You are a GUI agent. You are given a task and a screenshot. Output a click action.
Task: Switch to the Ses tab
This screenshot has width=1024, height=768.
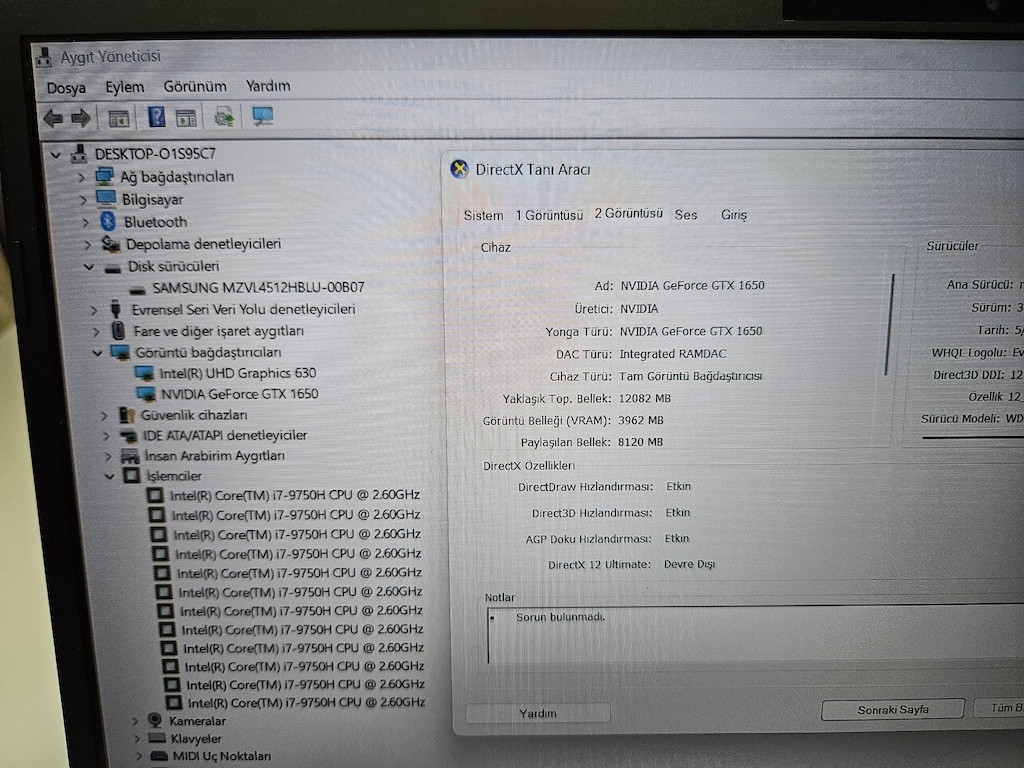click(x=686, y=215)
